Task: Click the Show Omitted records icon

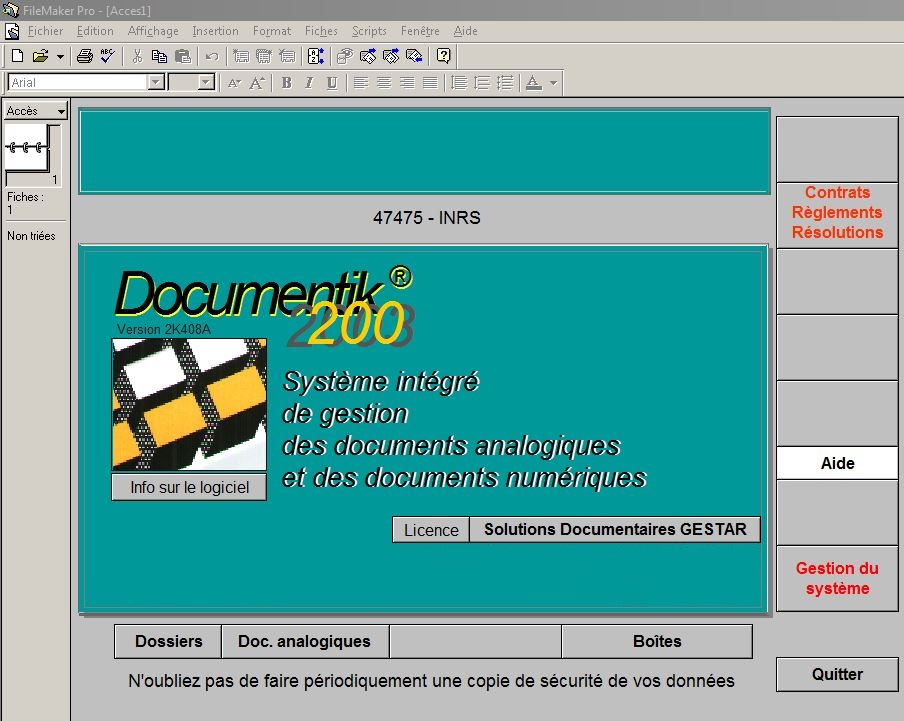Action: pyautogui.click(x=414, y=56)
